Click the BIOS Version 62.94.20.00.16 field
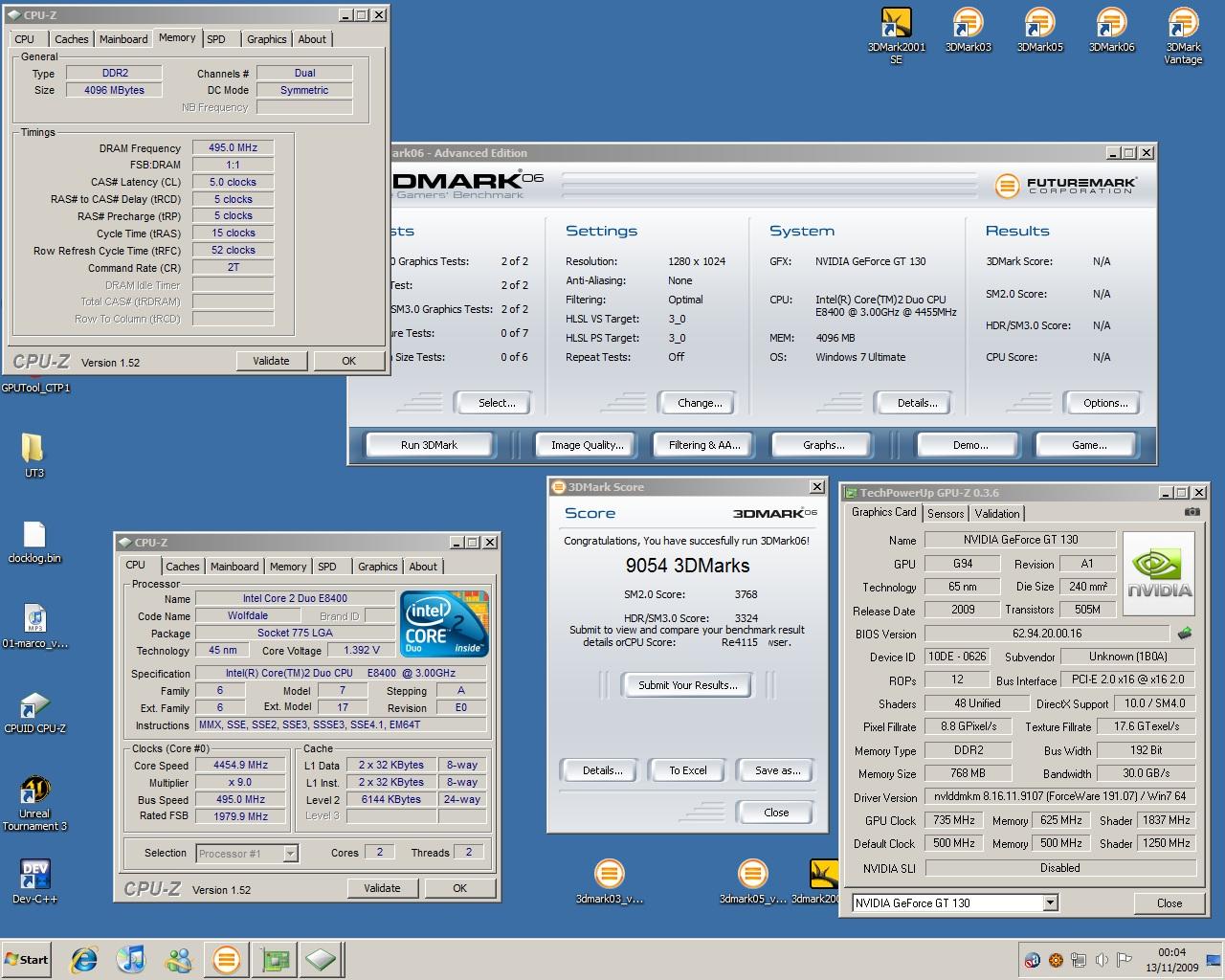The height and width of the screenshot is (980, 1225). (x=1047, y=634)
